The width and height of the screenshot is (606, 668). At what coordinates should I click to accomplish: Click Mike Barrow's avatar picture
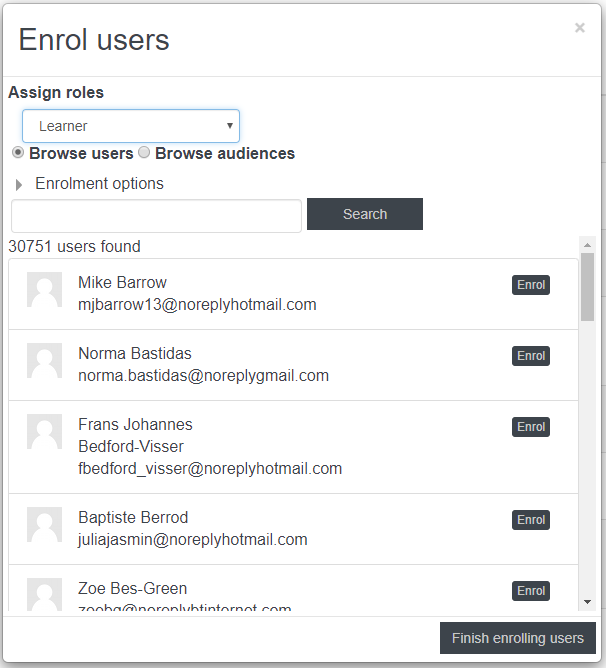click(x=44, y=290)
